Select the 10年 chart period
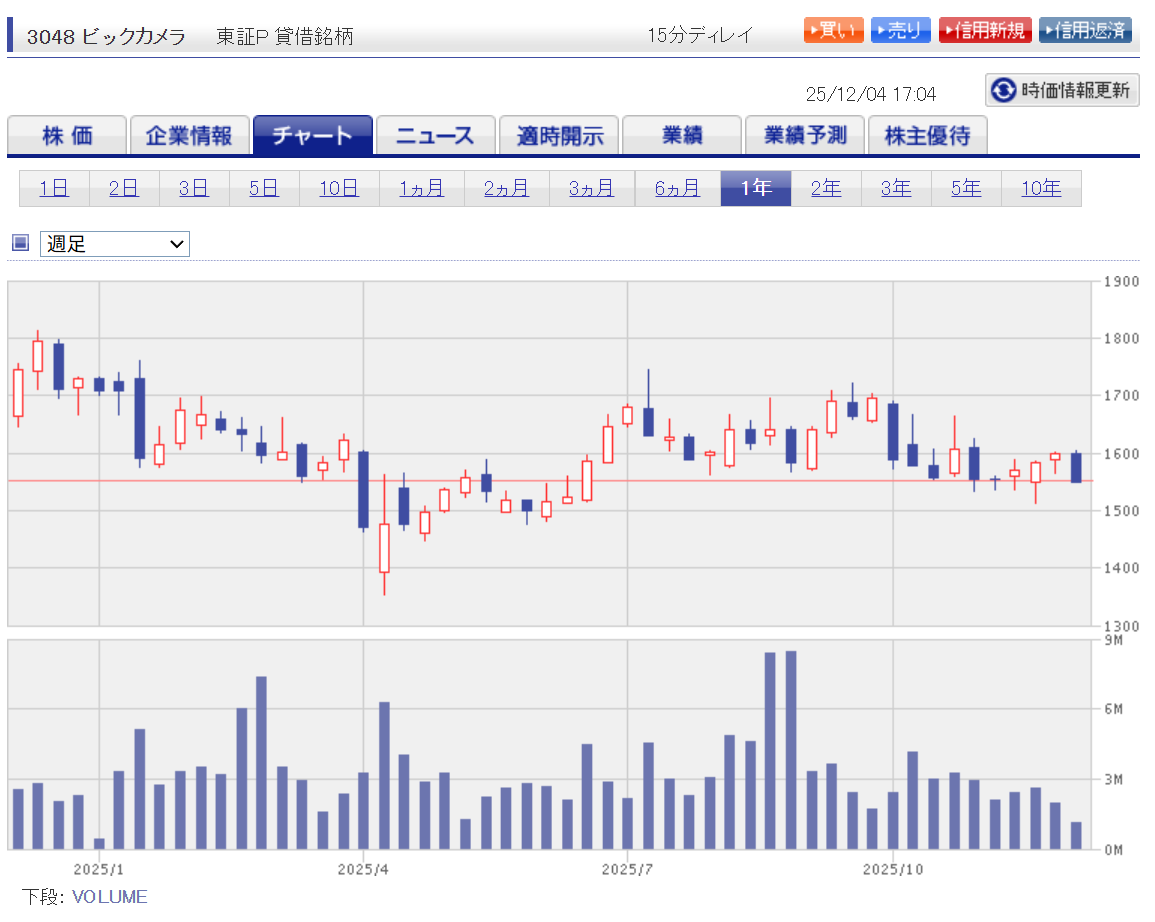1155x922 pixels. coord(1040,188)
